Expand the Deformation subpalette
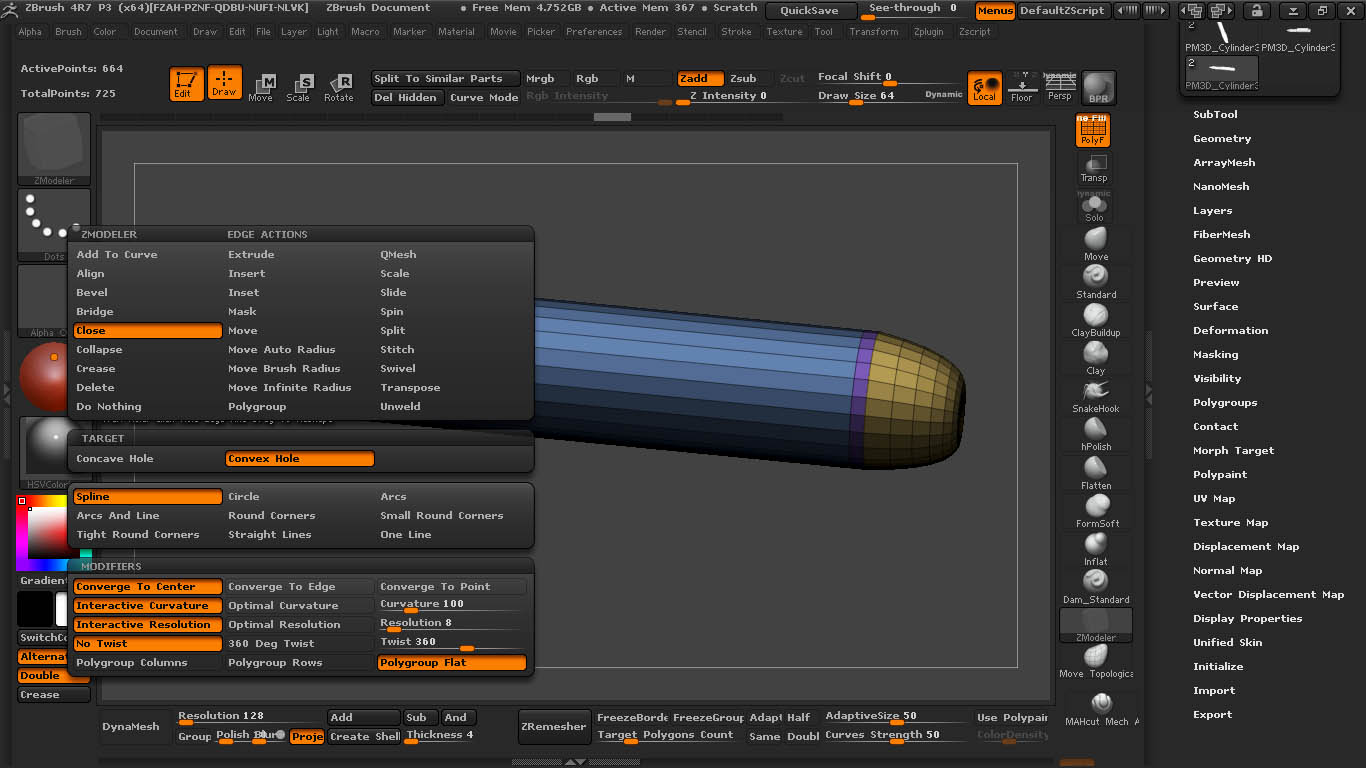 (1230, 331)
